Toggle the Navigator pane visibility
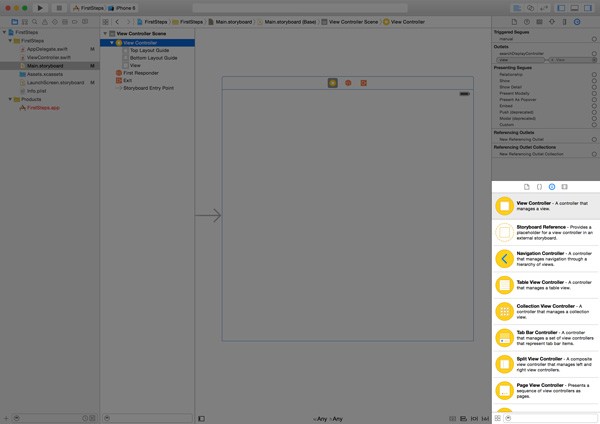The width and height of the screenshot is (600, 424). pos(561,8)
